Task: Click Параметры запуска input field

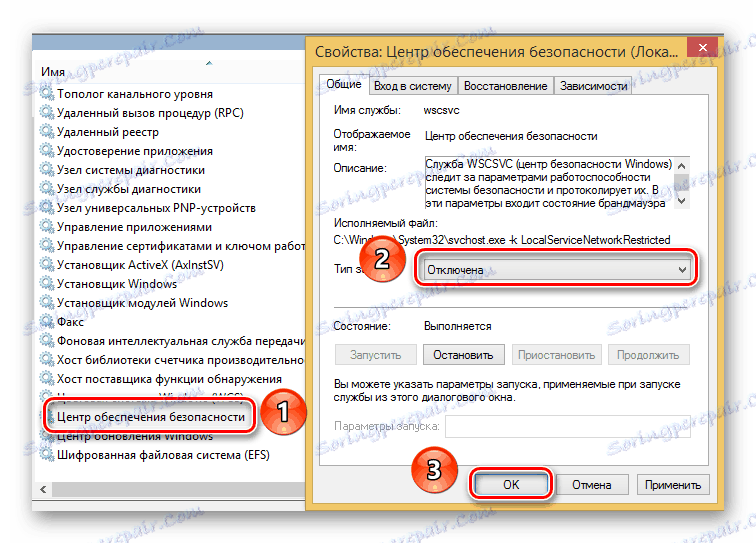Action: pyautogui.click(x=567, y=426)
